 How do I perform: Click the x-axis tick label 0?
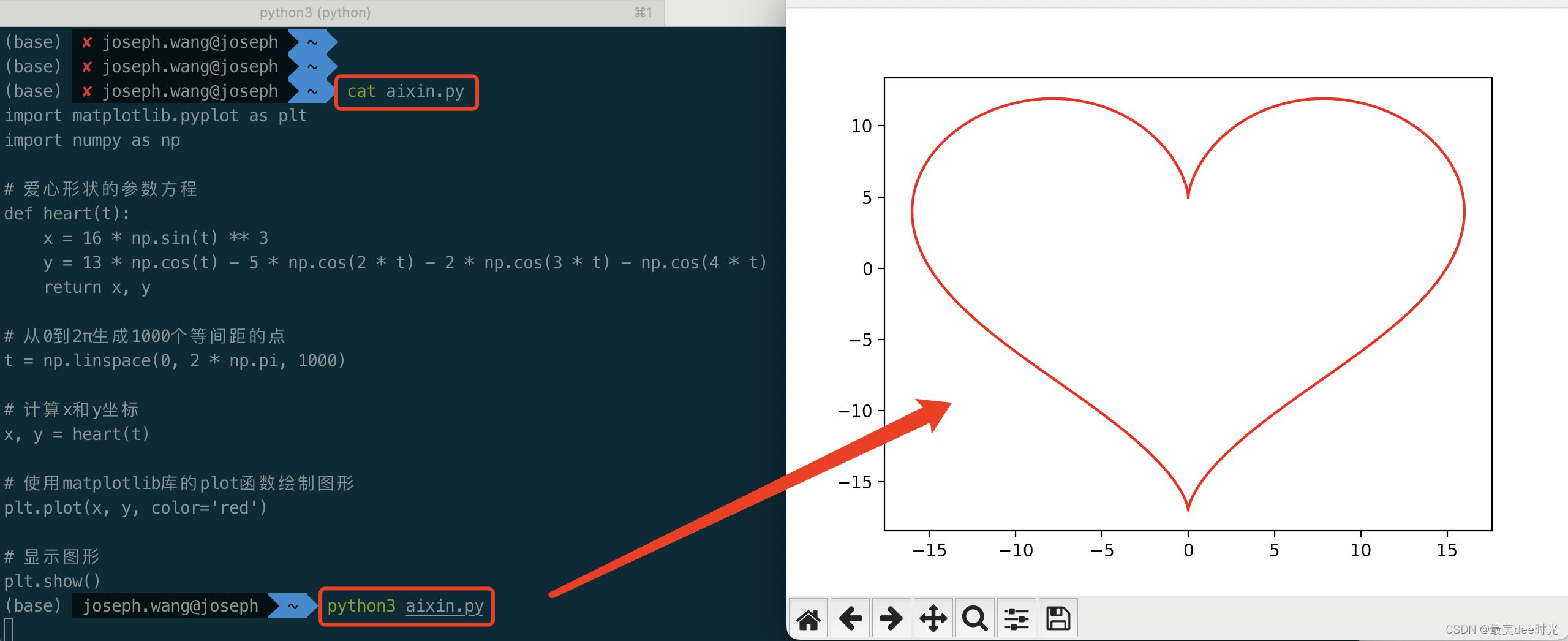(1188, 550)
